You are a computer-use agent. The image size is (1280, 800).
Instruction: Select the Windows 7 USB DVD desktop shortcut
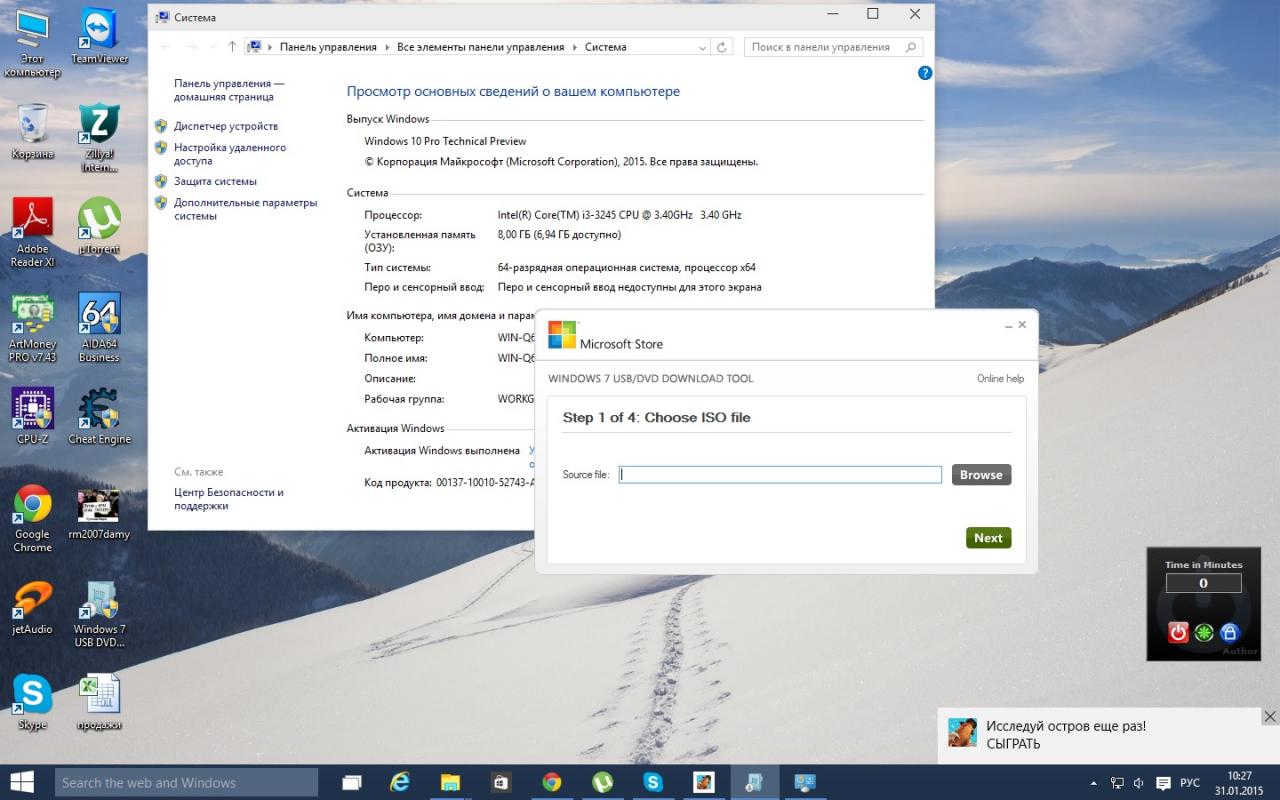(x=100, y=614)
